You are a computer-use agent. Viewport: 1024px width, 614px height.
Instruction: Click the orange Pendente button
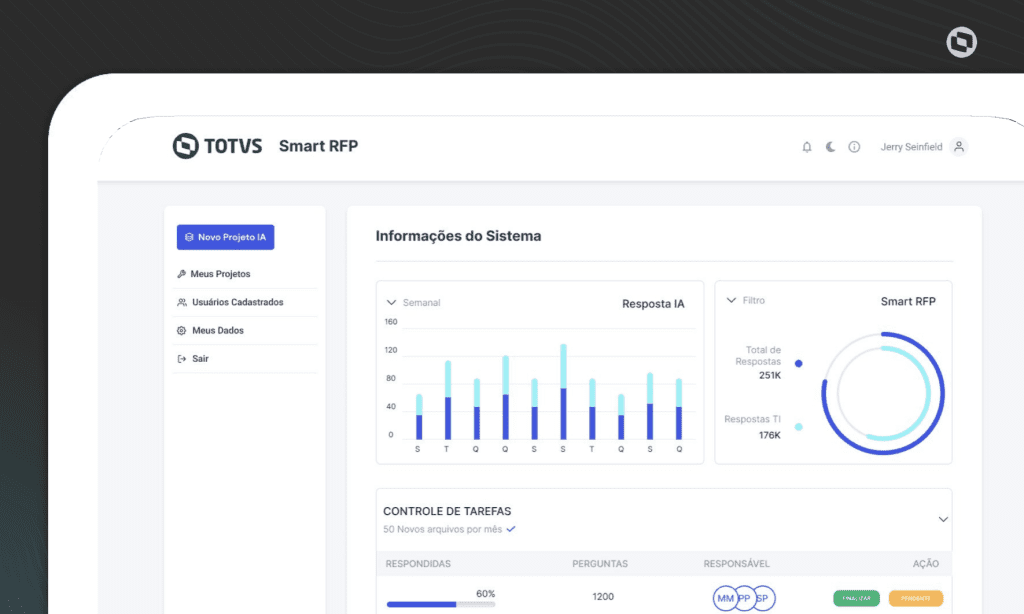tap(916, 598)
